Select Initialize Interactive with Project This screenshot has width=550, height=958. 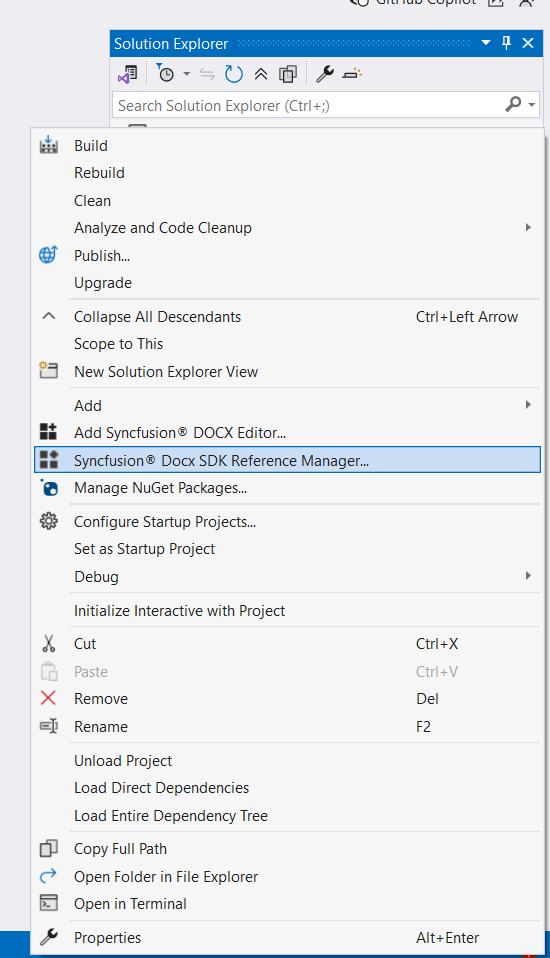180,610
